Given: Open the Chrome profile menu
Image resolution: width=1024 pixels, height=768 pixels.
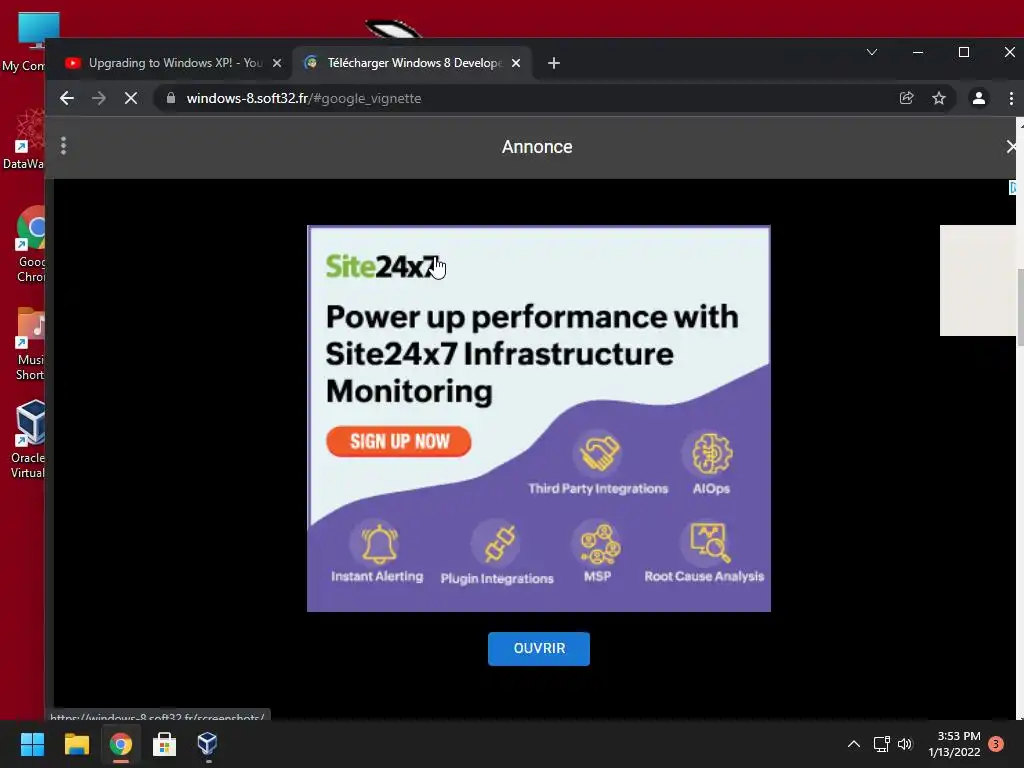Looking at the screenshot, I should coord(978,98).
